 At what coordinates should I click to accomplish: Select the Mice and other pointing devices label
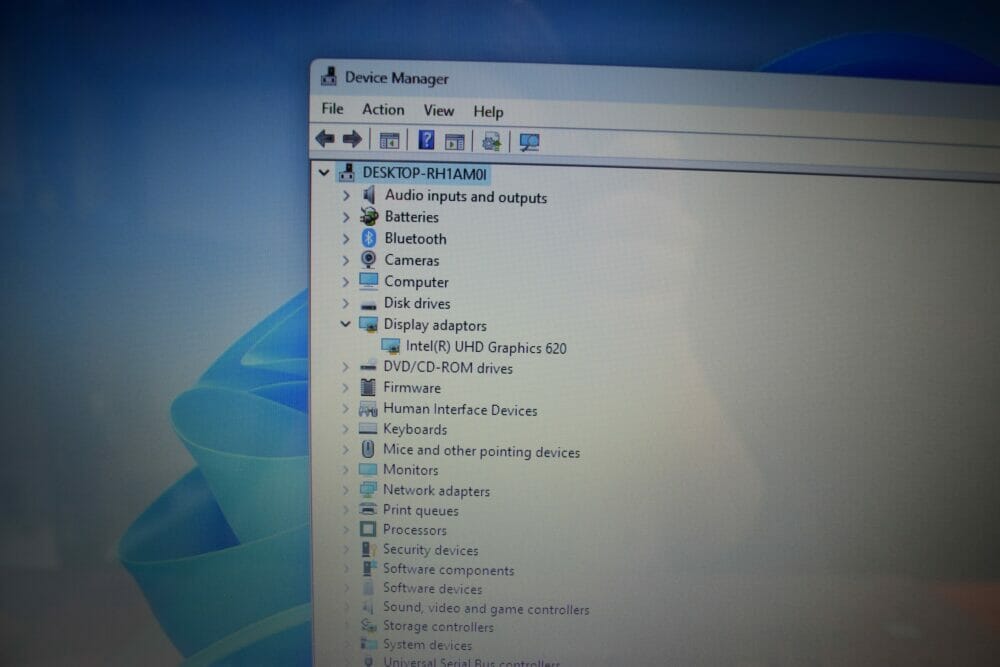(482, 451)
